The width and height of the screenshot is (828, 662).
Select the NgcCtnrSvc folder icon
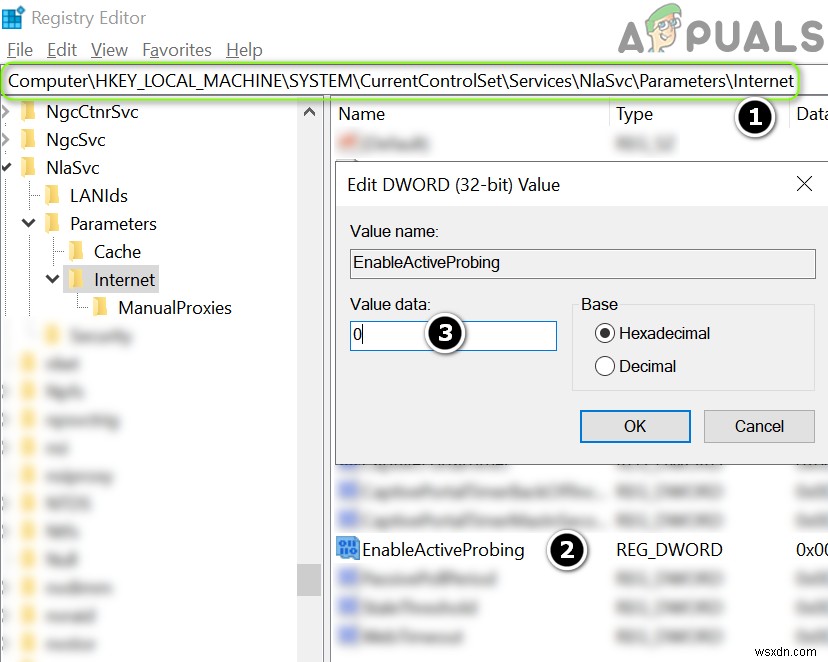point(28,111)
